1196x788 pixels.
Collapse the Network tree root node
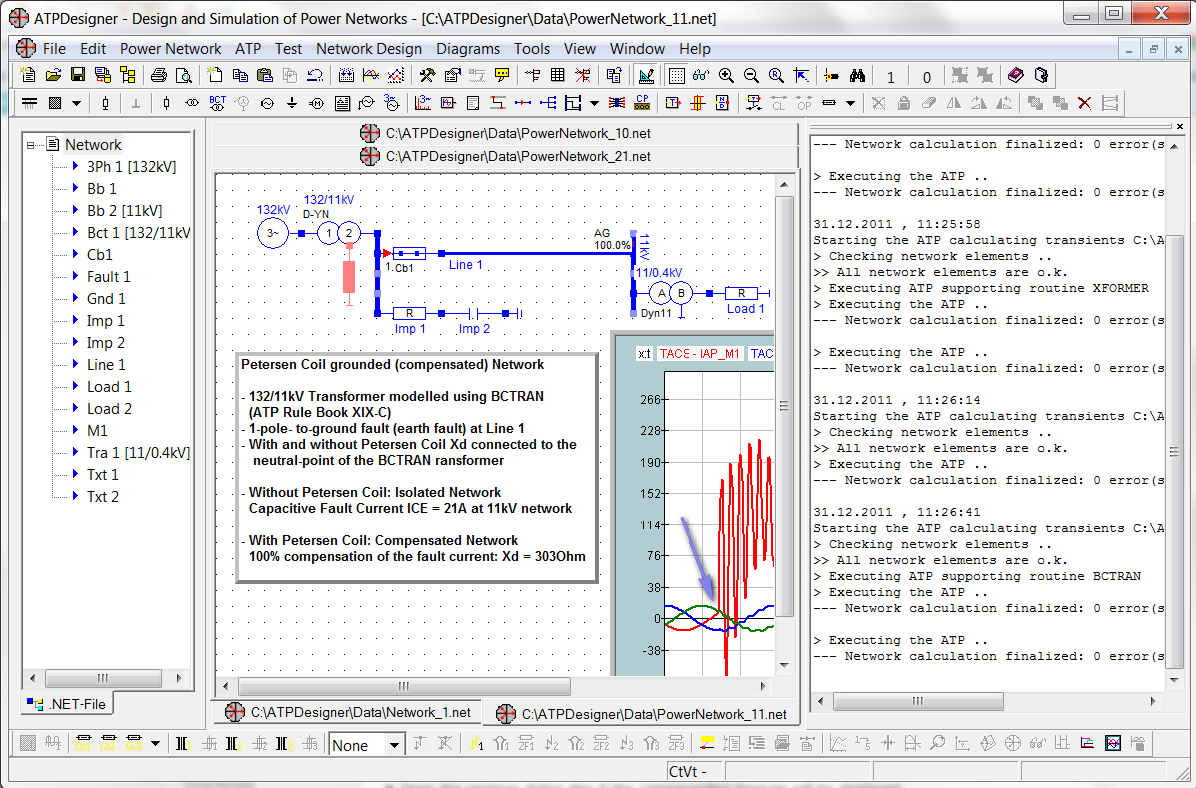click(32, 145)
